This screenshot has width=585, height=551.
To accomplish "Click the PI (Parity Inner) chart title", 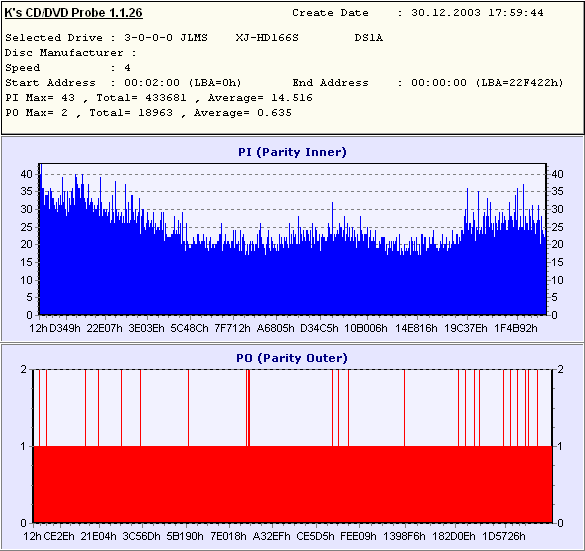I will [x=292, y=152].
